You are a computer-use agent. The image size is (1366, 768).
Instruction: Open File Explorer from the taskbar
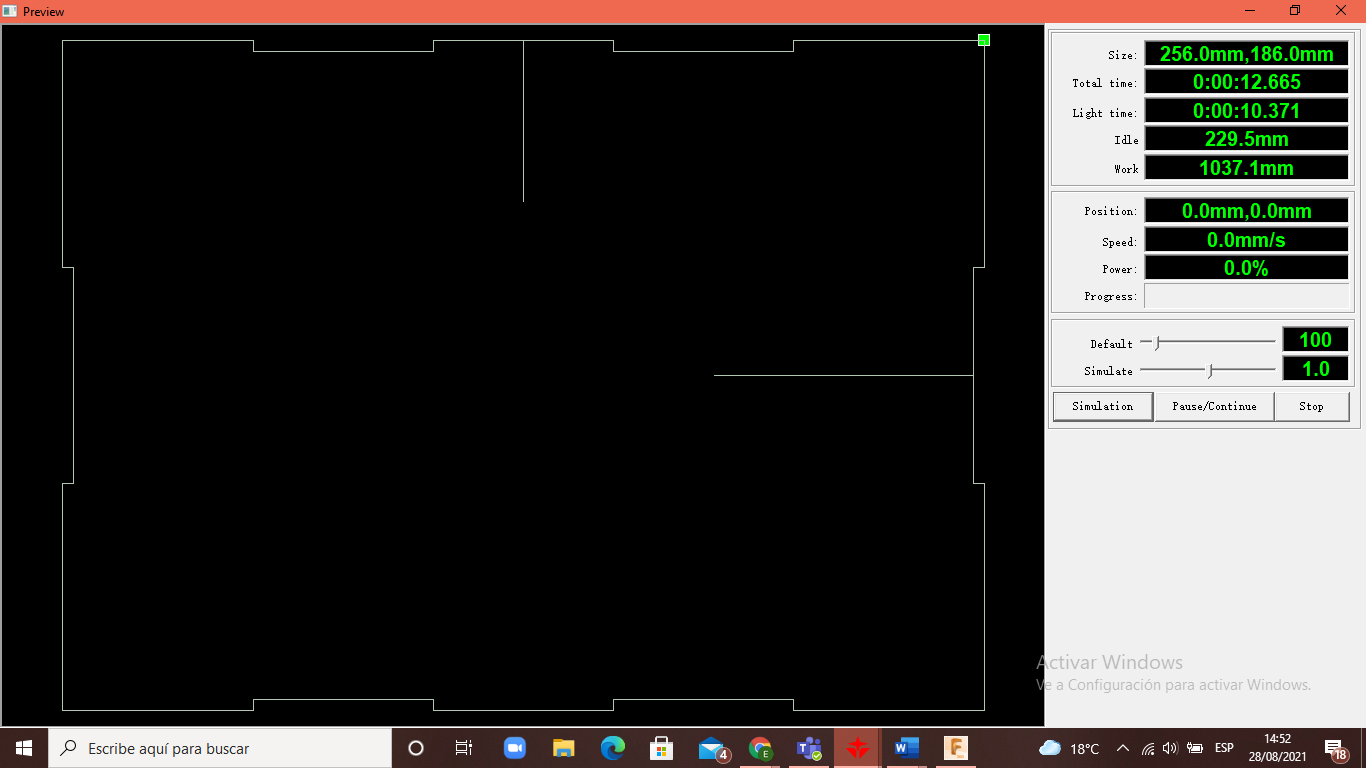[564, 748]
